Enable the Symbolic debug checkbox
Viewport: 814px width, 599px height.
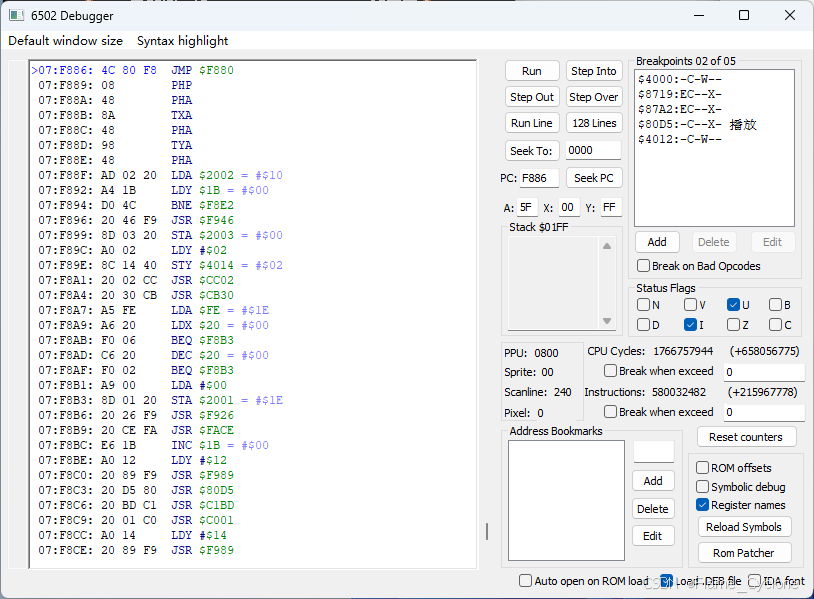tap(702, 486)
